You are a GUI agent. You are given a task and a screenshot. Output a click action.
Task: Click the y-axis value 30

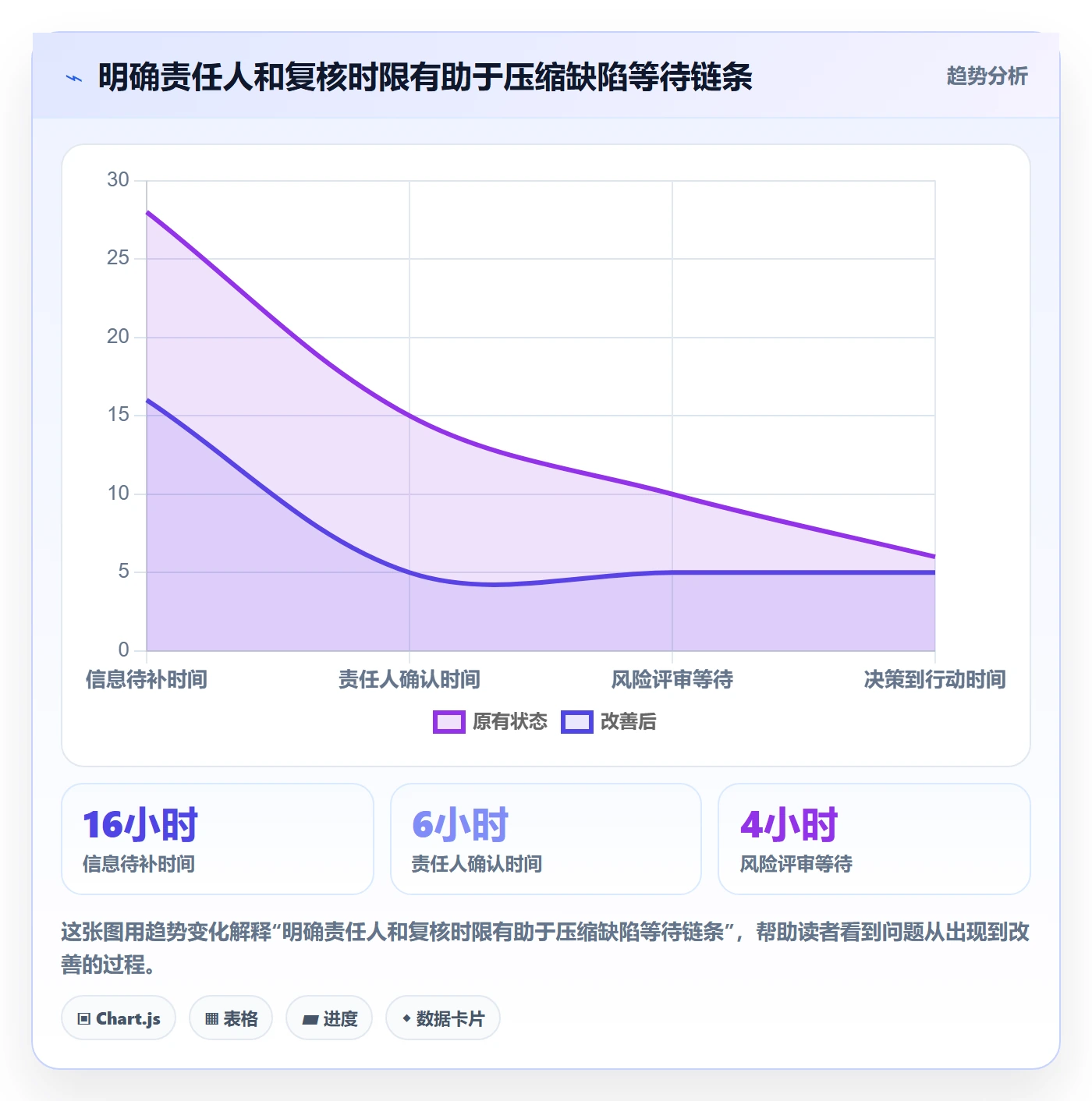click(x=118, y=180)
